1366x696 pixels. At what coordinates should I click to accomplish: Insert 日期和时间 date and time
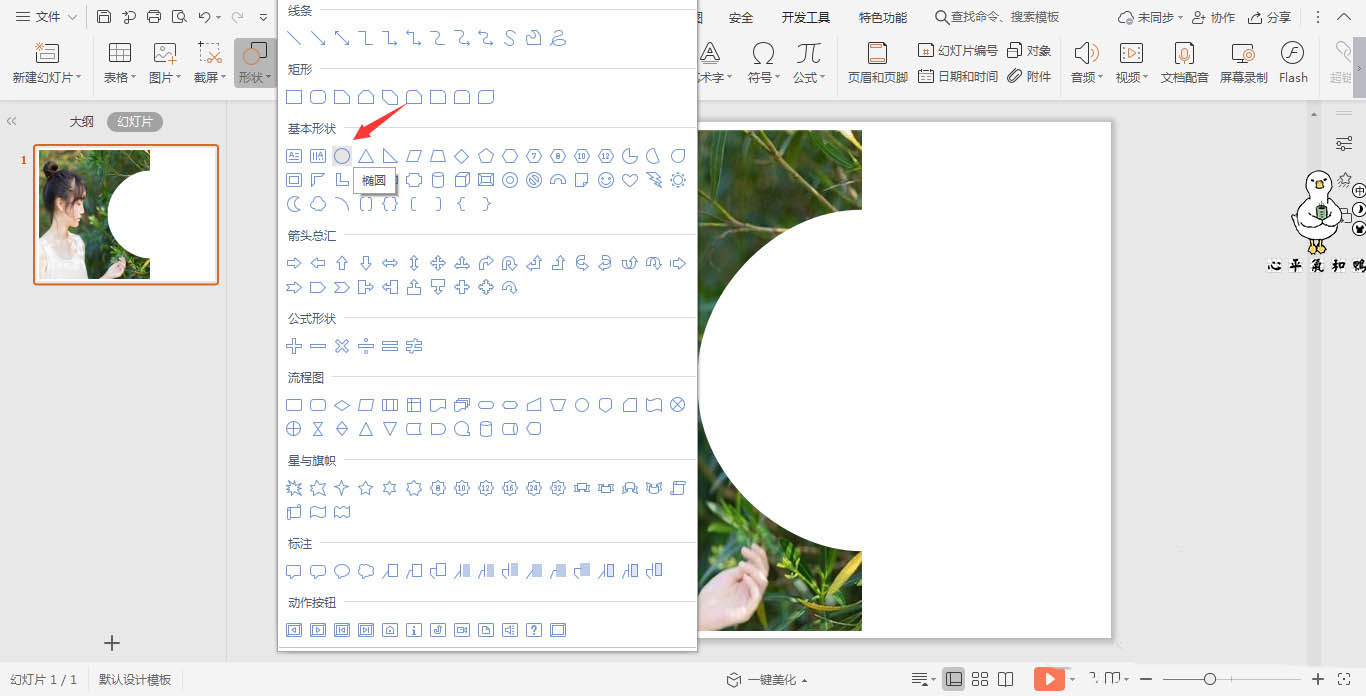pyautogui.click(x=957, y=76)
